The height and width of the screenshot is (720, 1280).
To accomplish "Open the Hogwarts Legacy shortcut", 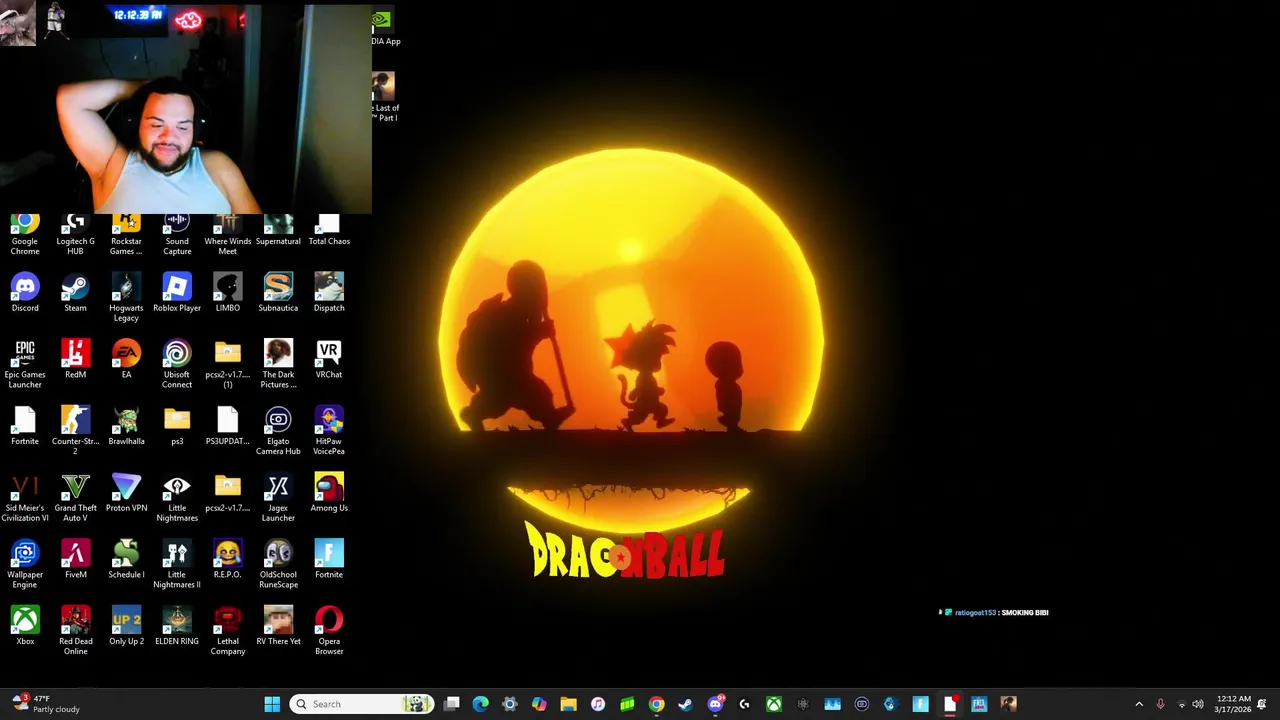I will click(126, 297).
